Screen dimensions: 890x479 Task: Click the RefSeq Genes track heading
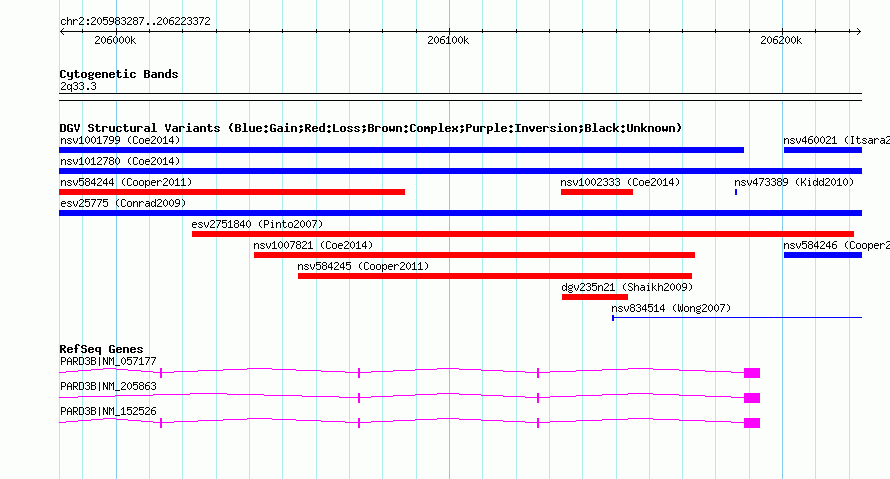[x=102, y=349]
